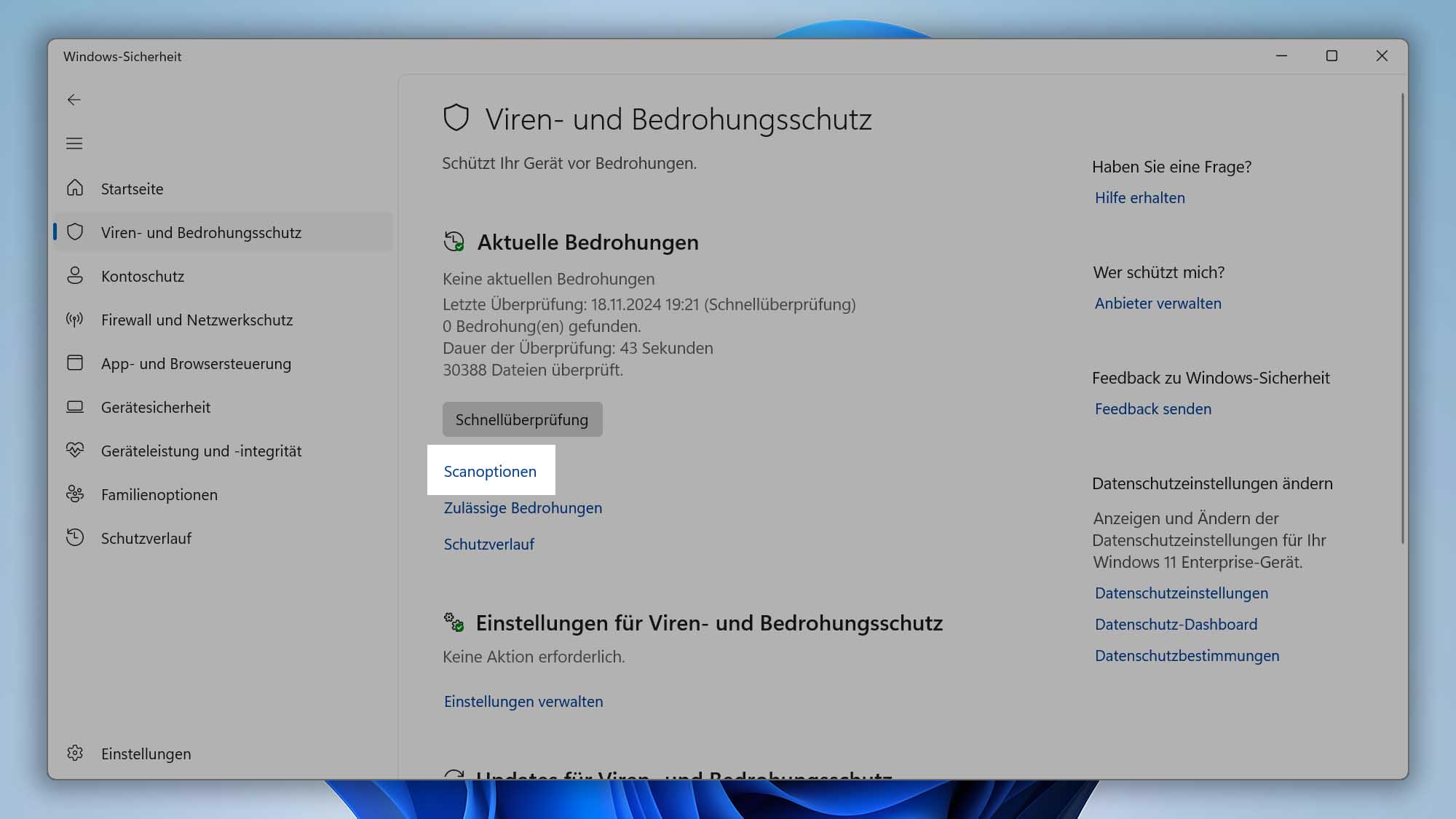Click the vertical scrollbar on the right
Image resolution: width=1456 pixels, height=819 pixels.
(1403, 318)
